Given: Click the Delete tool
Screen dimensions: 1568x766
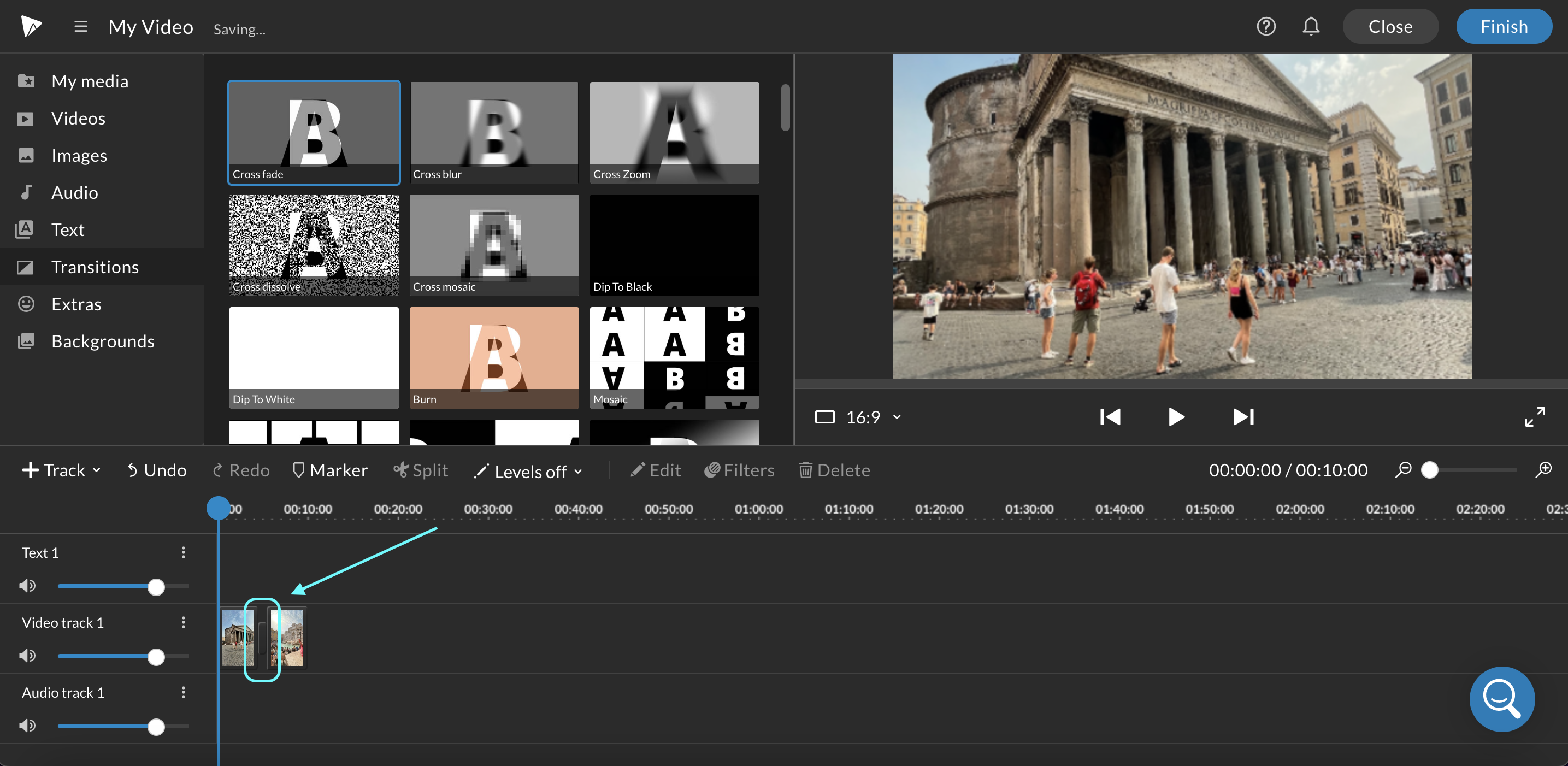Looking at the screenshot, I should click(x=834, y=470).
